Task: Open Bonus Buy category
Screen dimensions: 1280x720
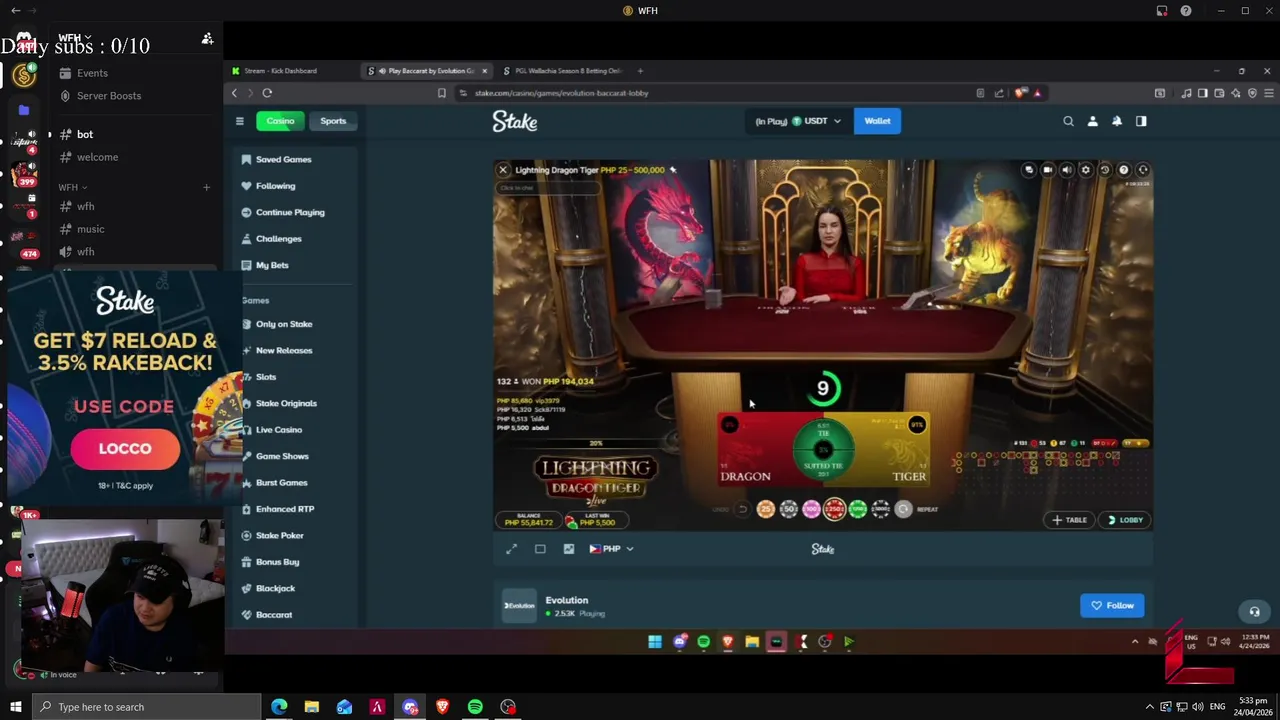Action: pos(277,562)
